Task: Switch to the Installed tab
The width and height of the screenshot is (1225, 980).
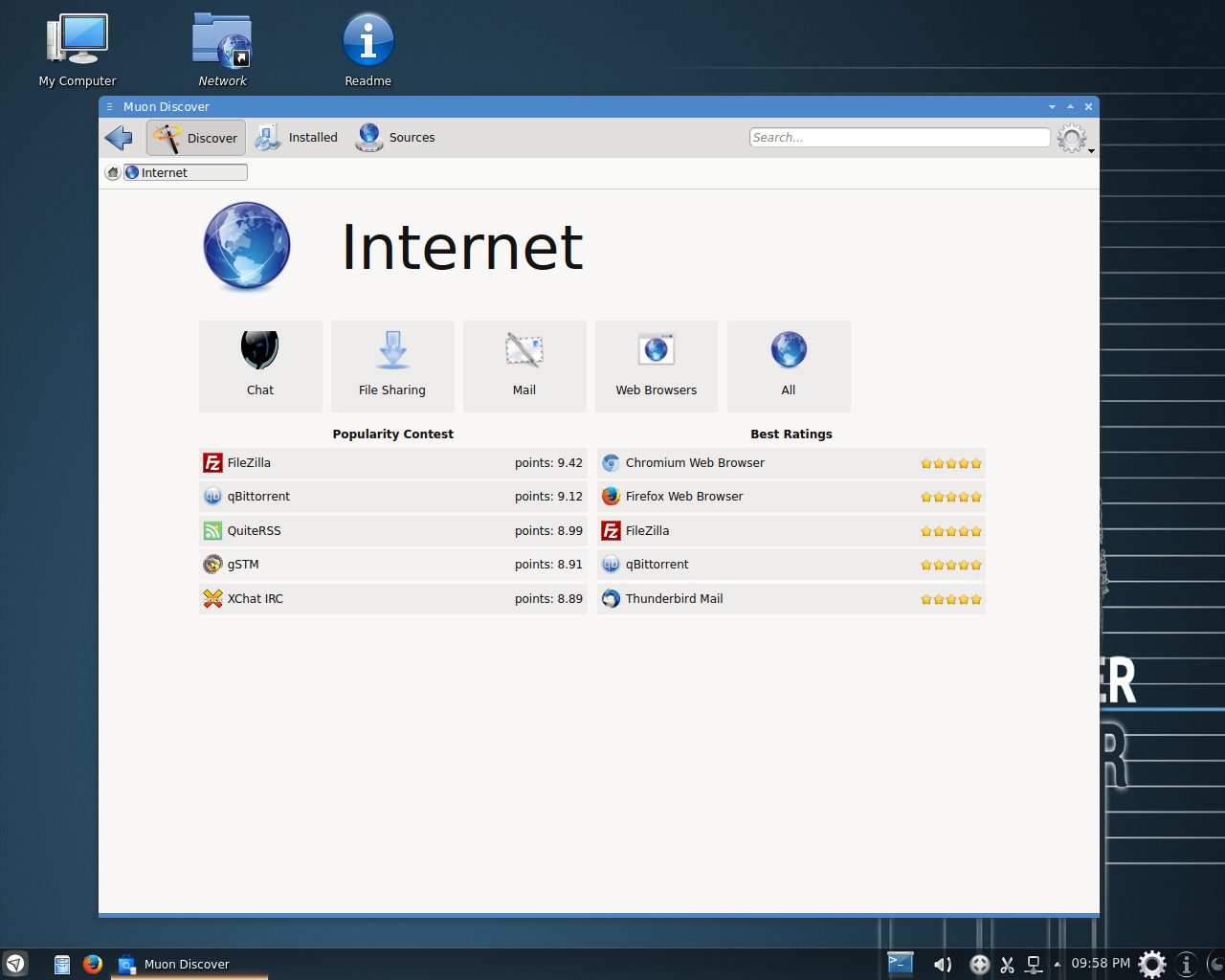Action: tap(297, 138)
